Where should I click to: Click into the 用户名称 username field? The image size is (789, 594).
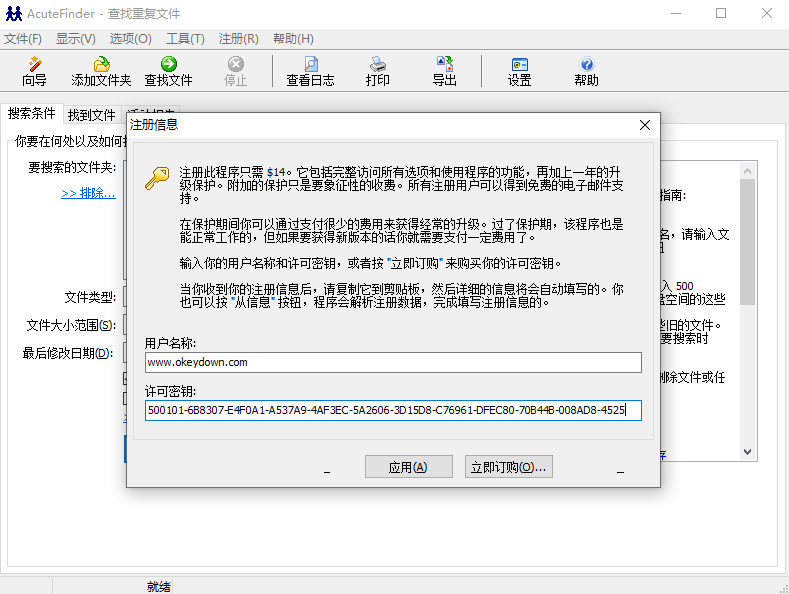[x=392, y=362]
